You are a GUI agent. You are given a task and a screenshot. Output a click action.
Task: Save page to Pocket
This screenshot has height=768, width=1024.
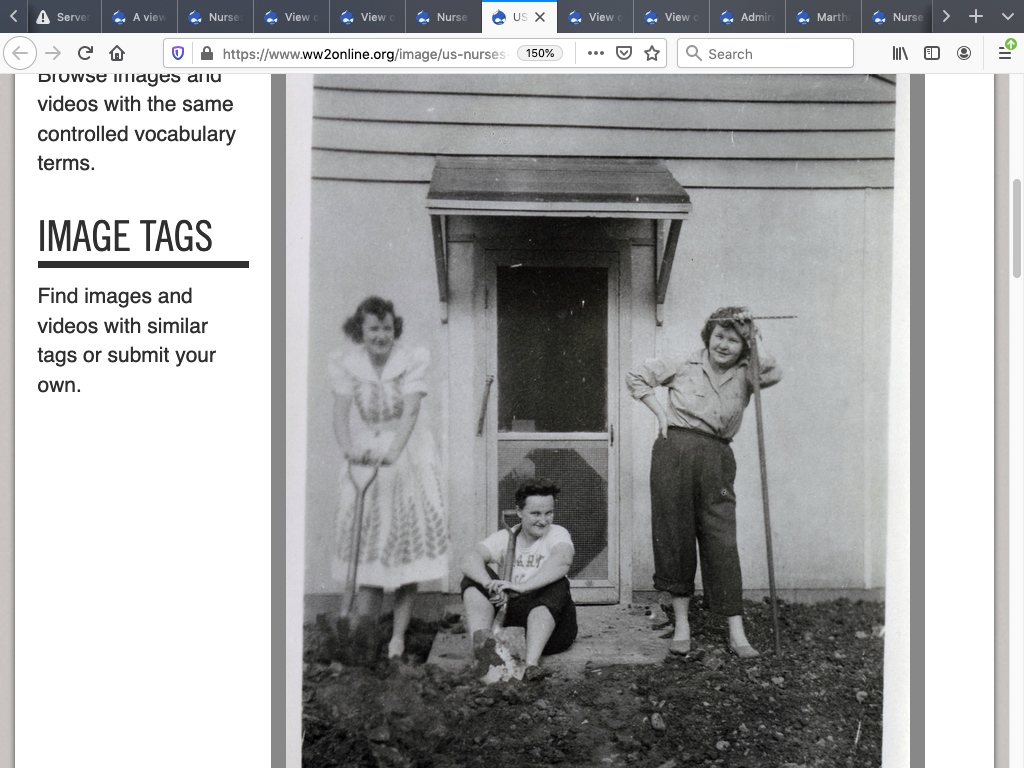[624, 53]
